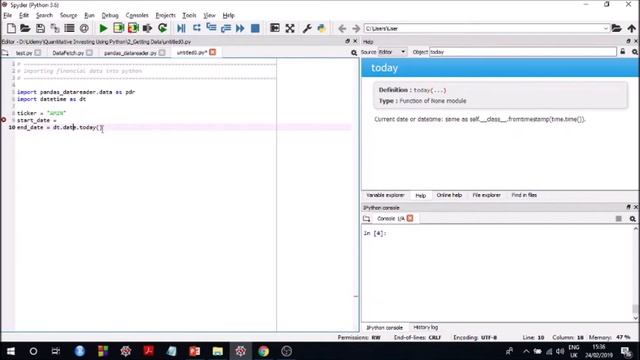
Task: Expand the Source dropdown in Help pane
Action: 392,52
